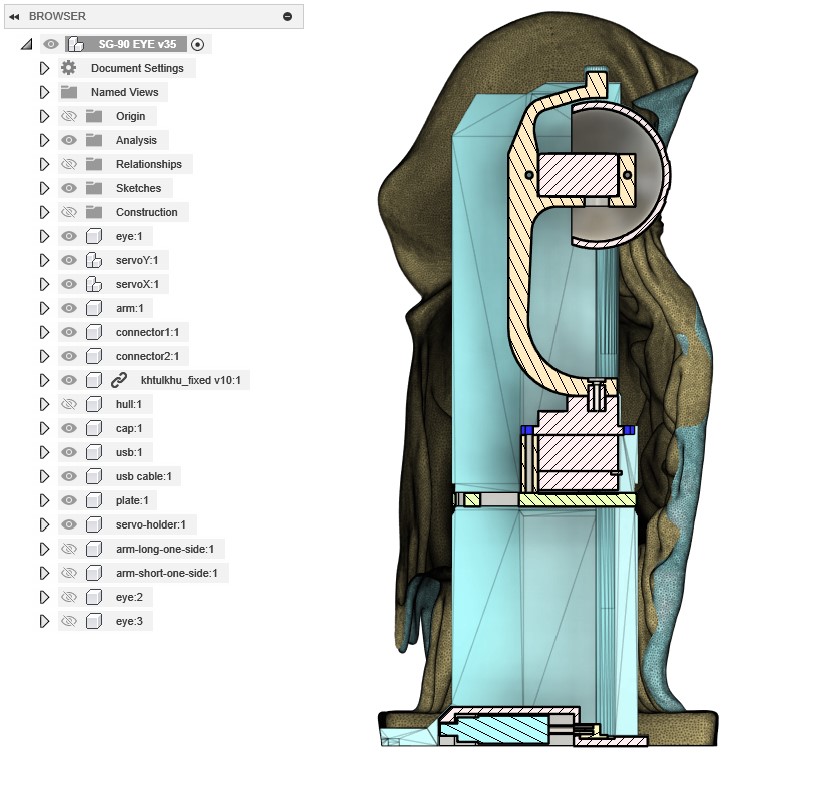Show the hull:1 component
The height and width of the screenshot is (792, 834).
[x=67, y=404]
